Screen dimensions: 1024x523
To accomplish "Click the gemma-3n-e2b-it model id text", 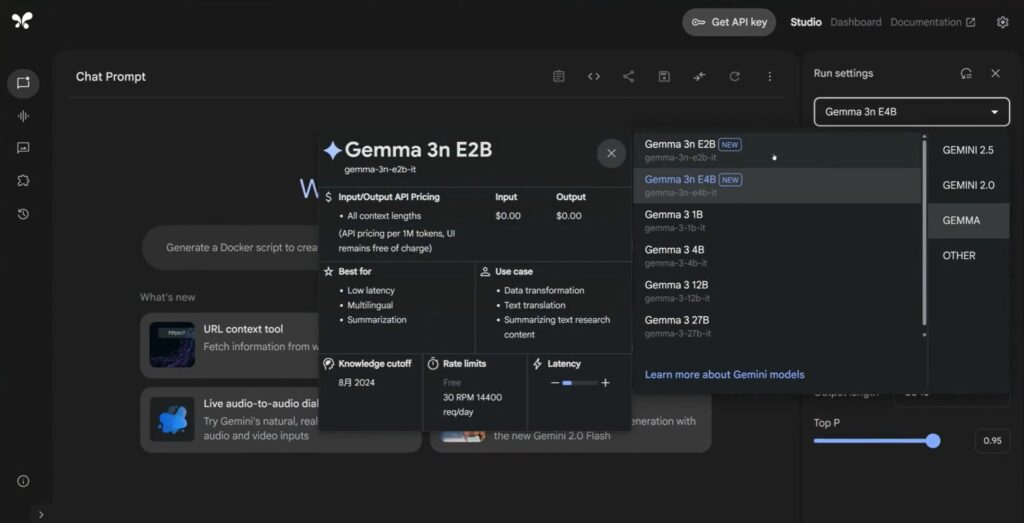I will [x=380, y=169].
